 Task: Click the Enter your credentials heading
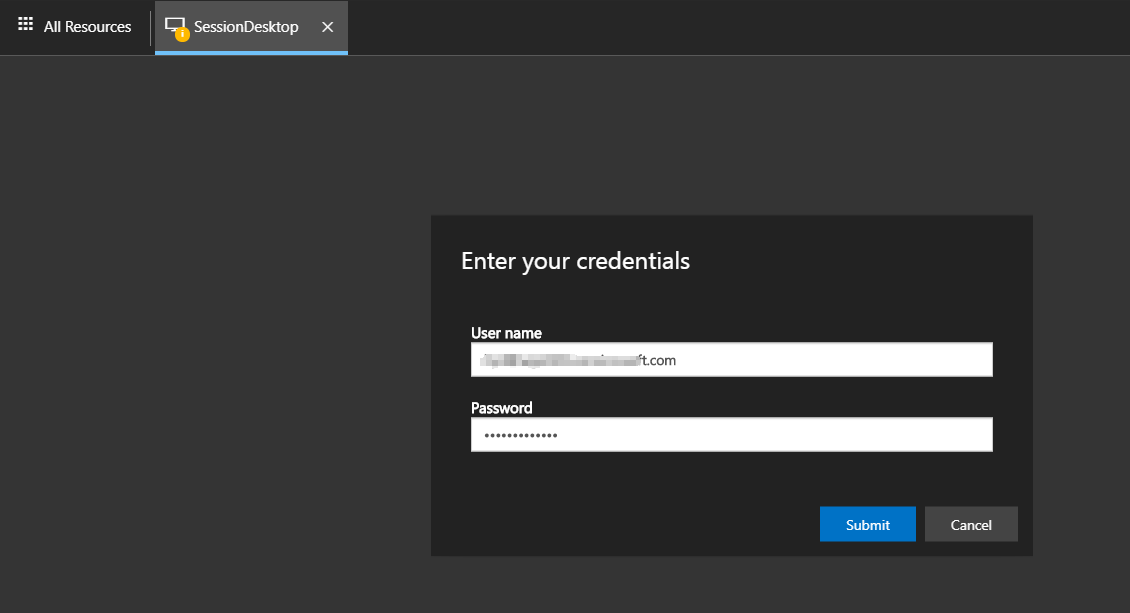(575, 261)
